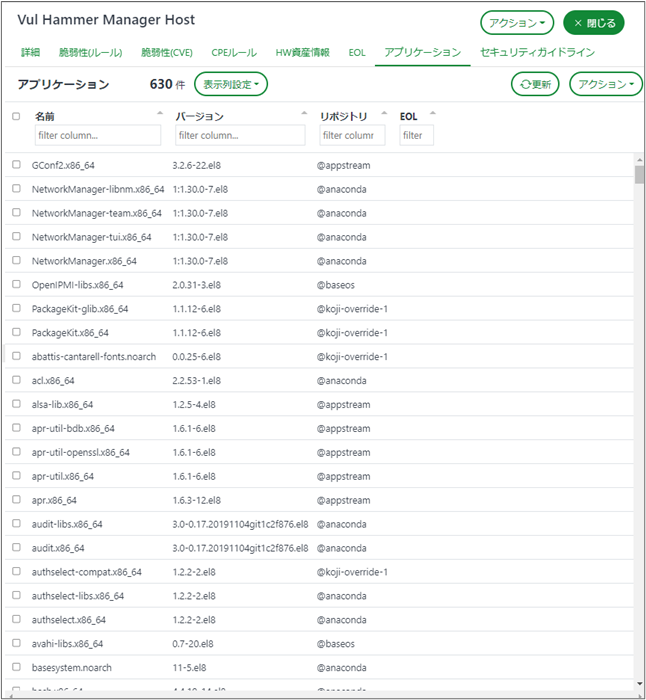Viewport: 646px width, 700px height.
Task: Switch to the 脆弱性(CVE) tab
Action: click(x=167, y=52)
